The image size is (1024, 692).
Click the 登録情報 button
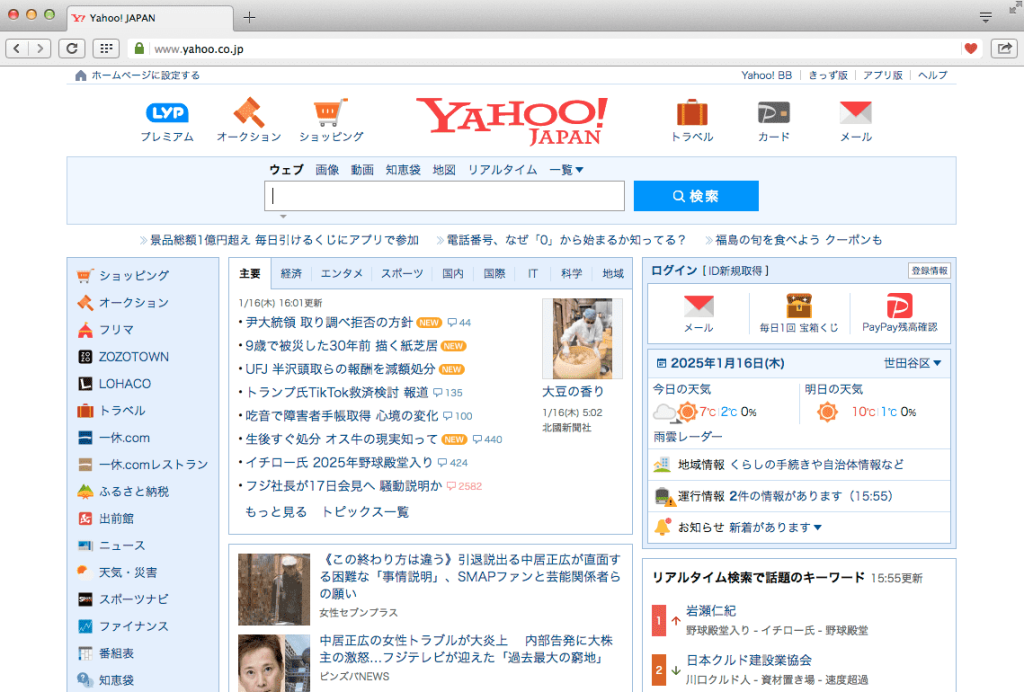point(929,271)
